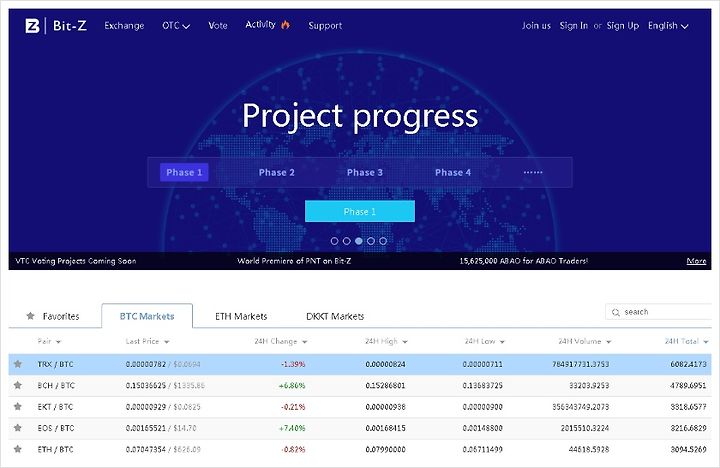The image size is (720, 468).
Task: Click the BCH / BTC pair name
Action: pos(56,385)
